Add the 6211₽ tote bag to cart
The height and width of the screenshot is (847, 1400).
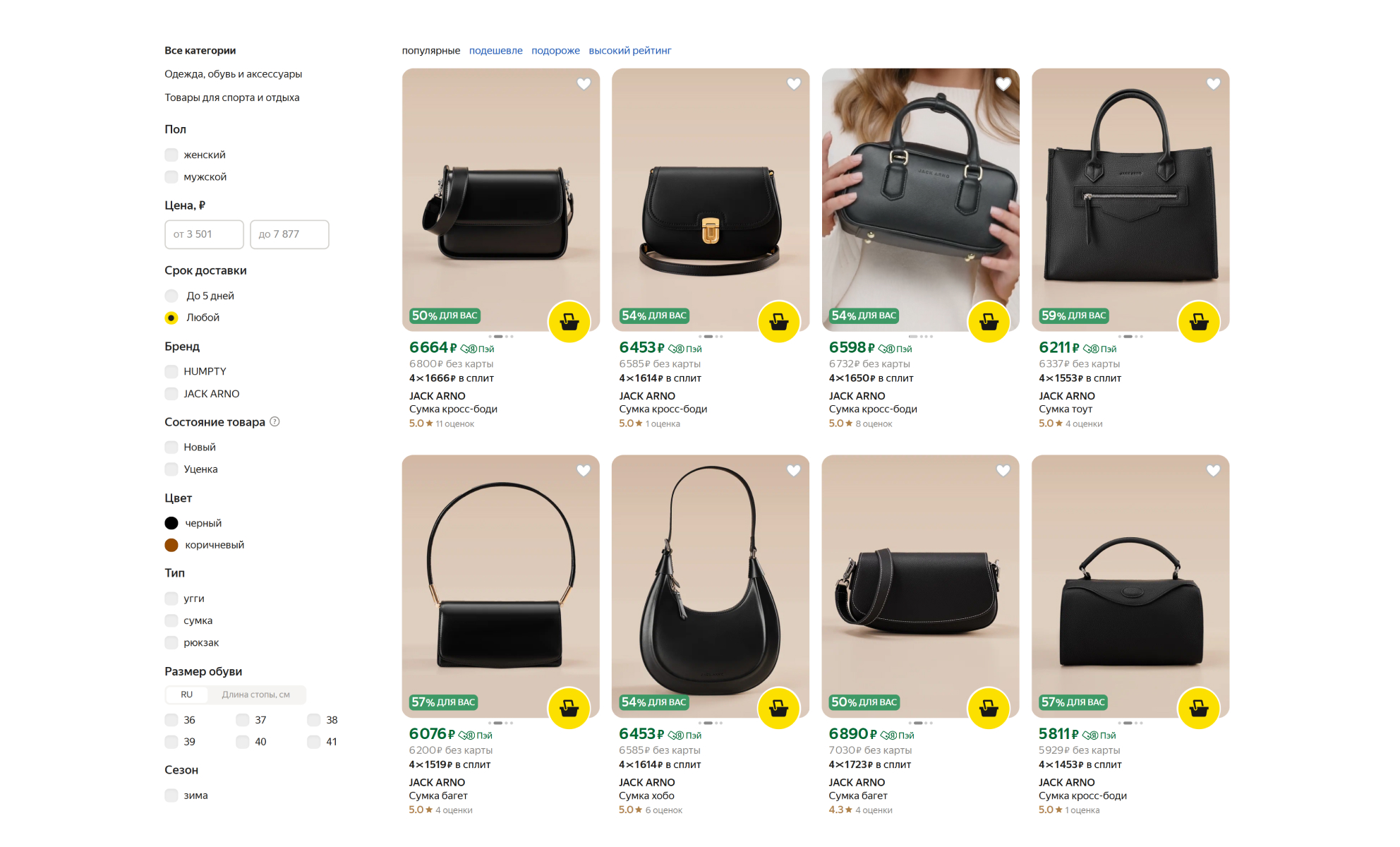coord(1198,322)
